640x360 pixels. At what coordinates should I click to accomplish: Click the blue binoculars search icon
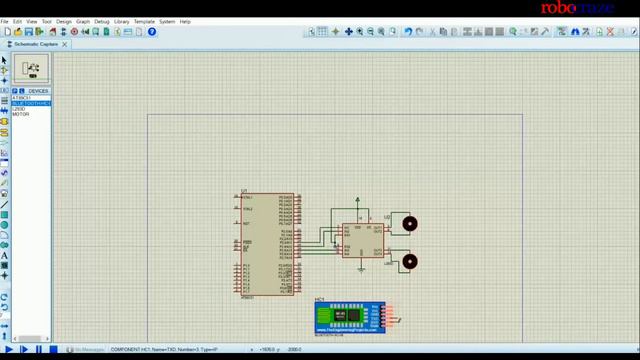[575, 31]
